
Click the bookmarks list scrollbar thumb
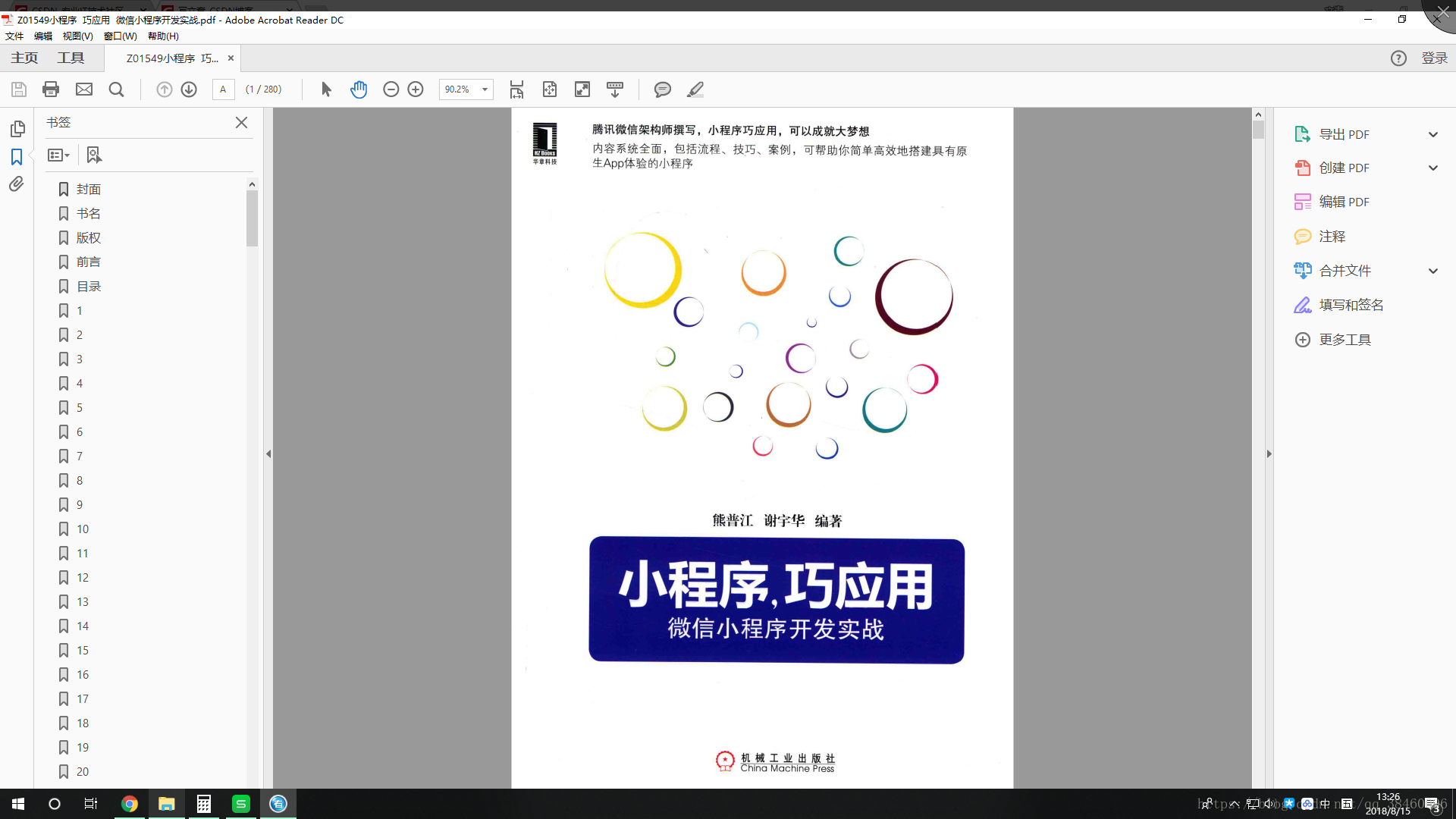tap(252, 218)
